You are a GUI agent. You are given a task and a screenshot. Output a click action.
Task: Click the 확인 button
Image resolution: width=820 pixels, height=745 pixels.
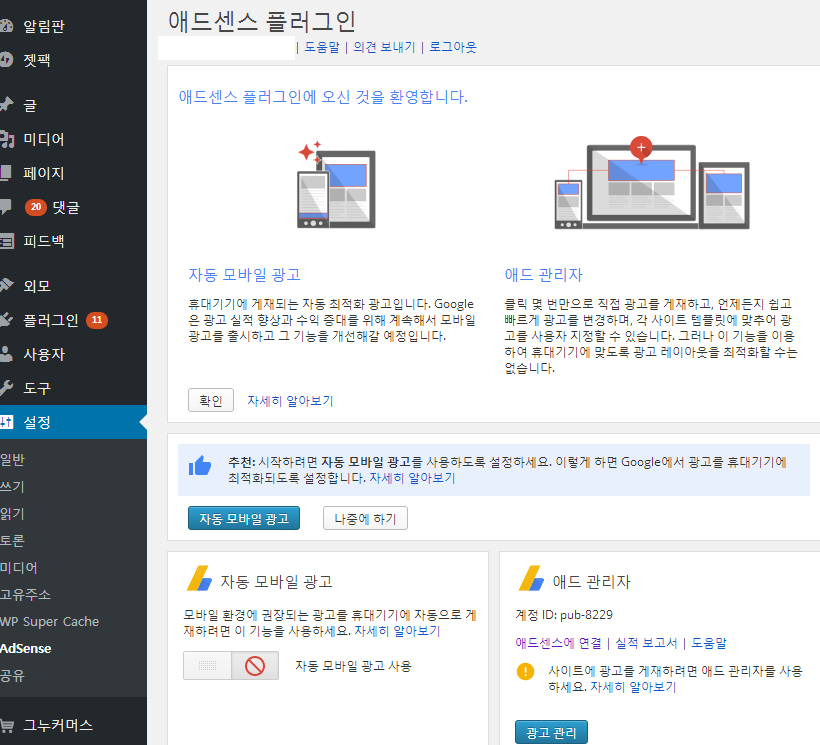pyautogui.click(x=211, y=400)
